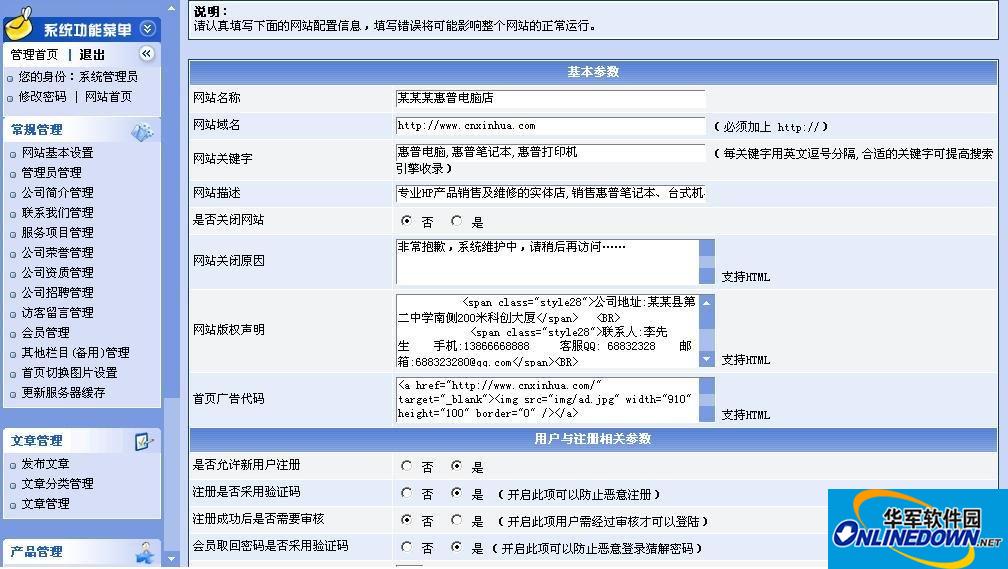Collapse the 系统功能菜单 chevron icon

click(147, 28)
